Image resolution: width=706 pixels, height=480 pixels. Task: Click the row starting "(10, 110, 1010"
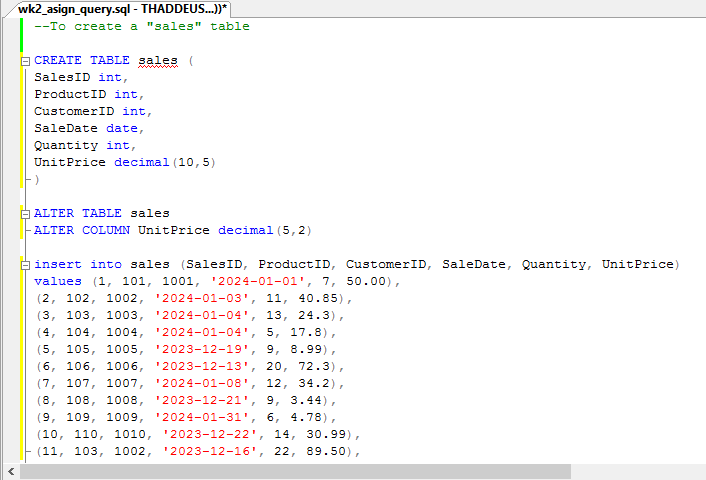198,434
